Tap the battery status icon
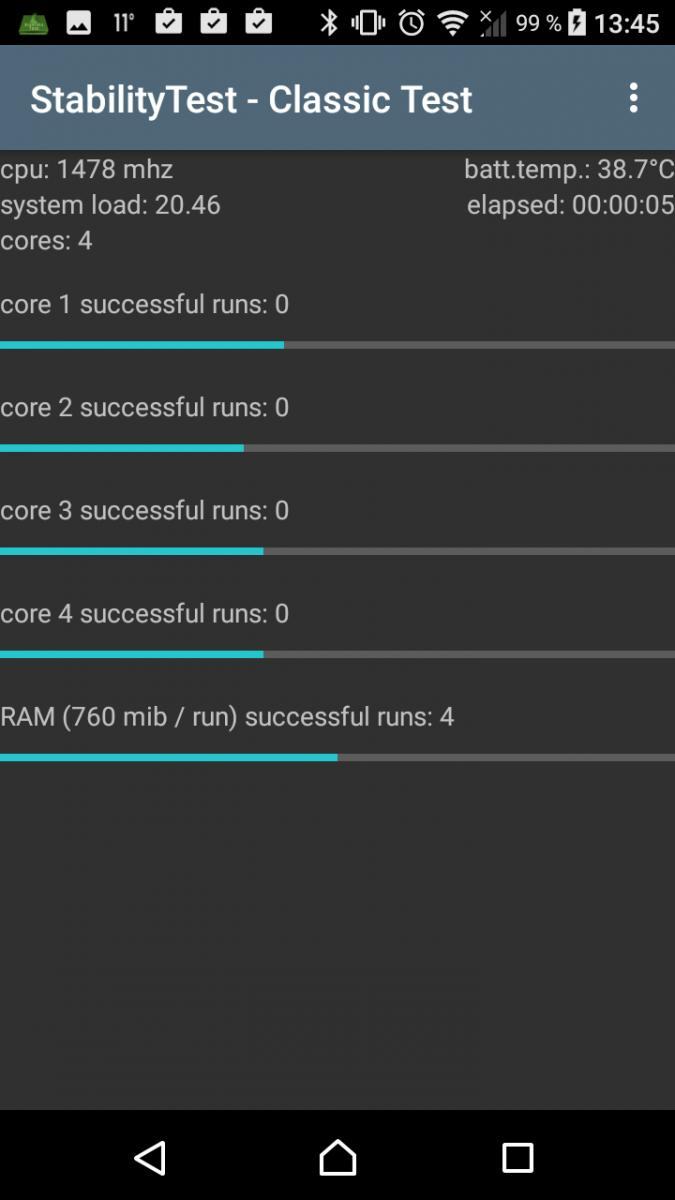Screen dimensions: 675x1200 (x=577, y=23)
